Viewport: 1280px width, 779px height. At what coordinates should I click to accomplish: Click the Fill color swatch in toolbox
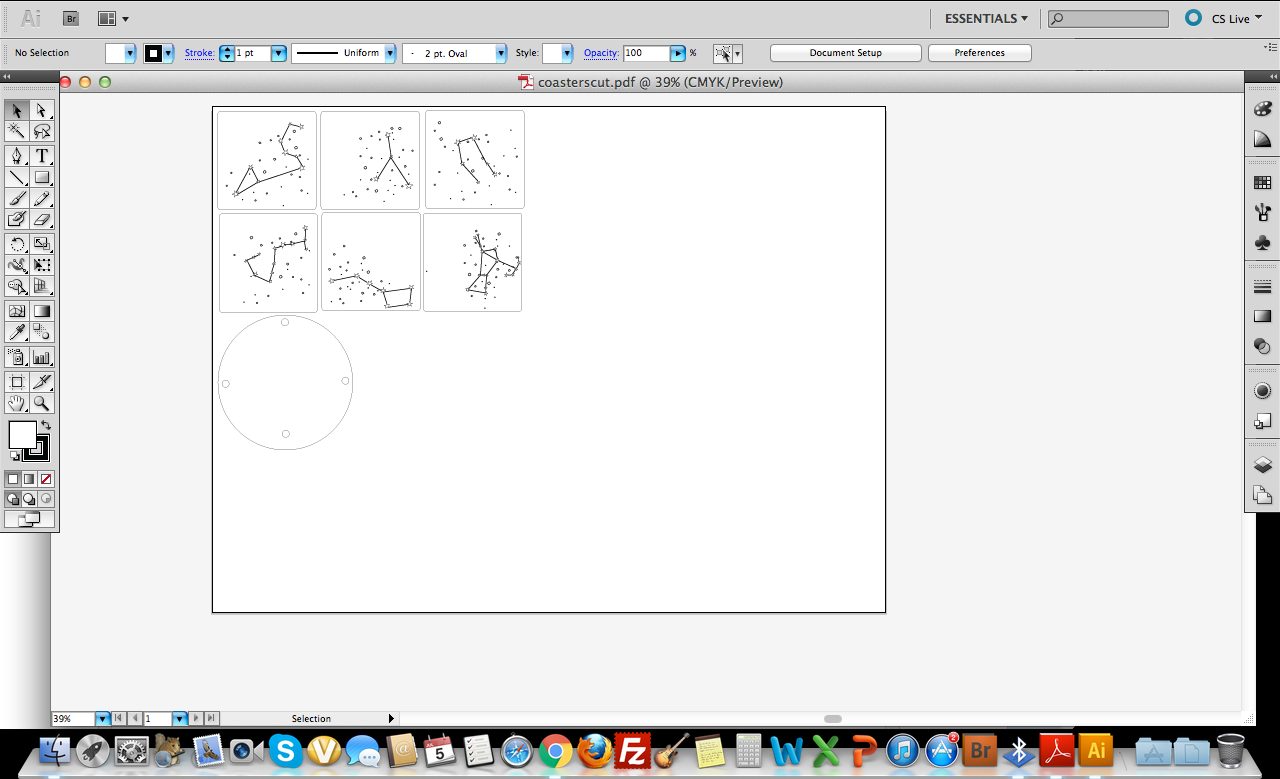(x=22, y=435)
